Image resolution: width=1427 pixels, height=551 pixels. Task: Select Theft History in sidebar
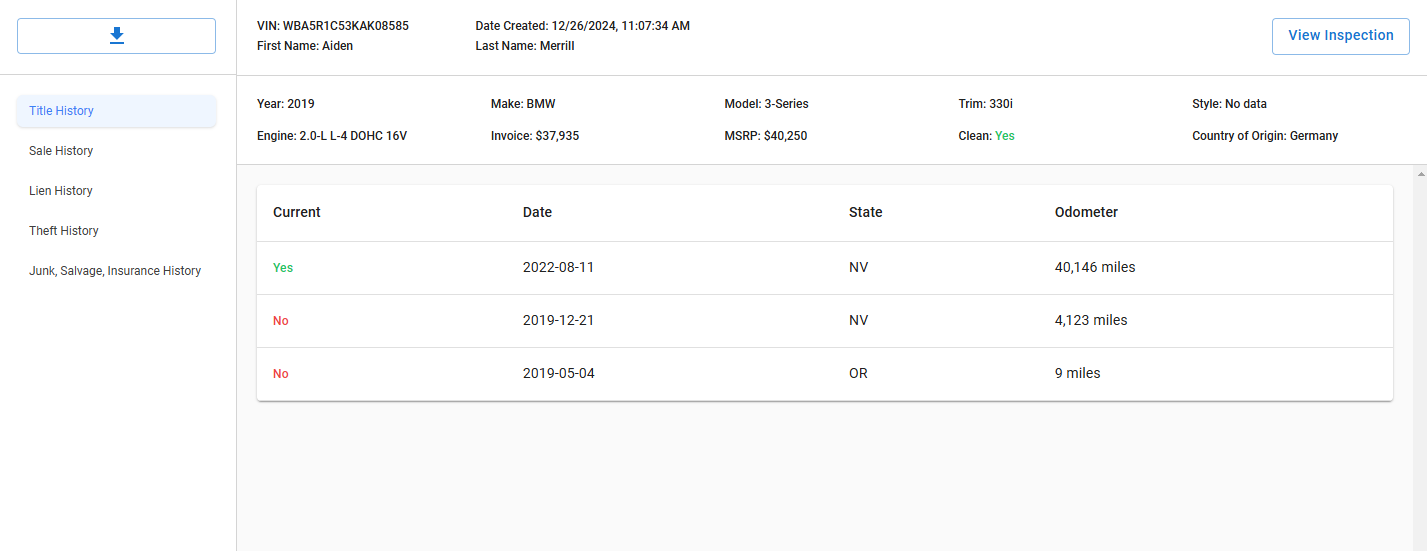click(x=116, y=231)
